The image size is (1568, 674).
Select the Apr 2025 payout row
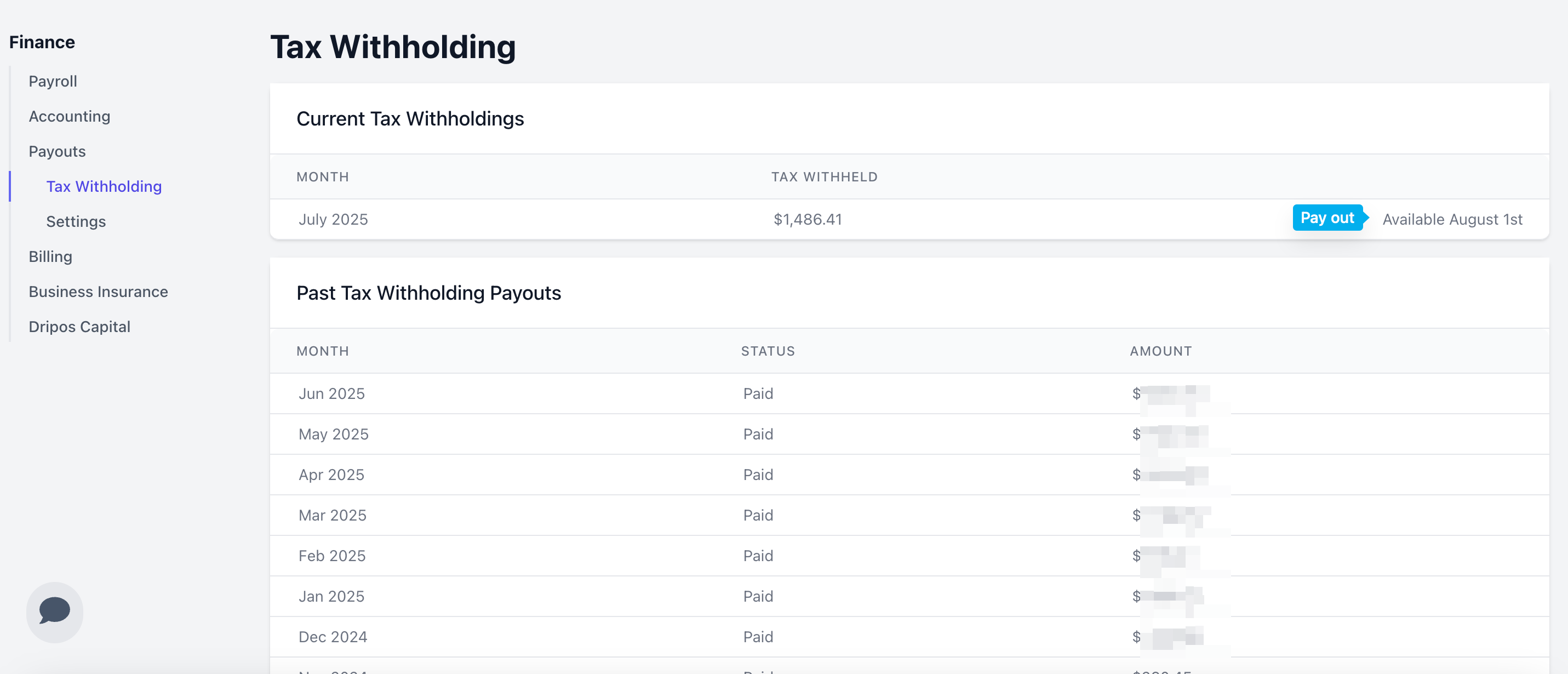point(909,475)
